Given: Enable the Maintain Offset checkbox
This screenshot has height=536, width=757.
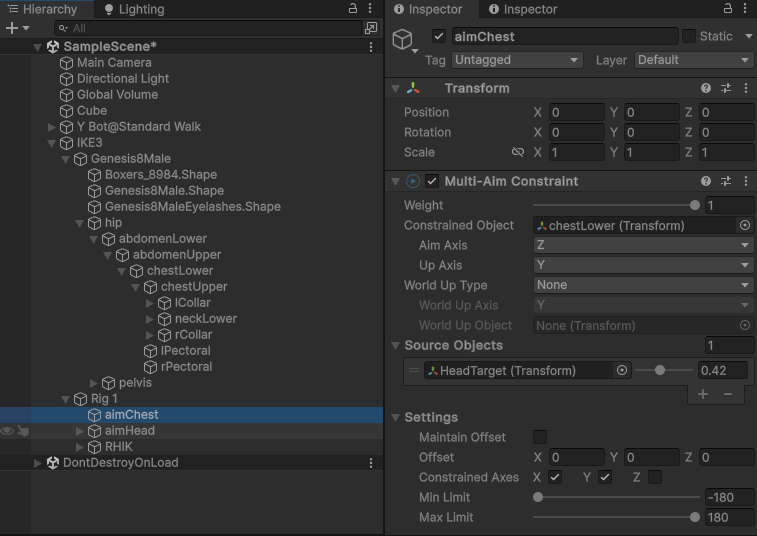Looking at the screenshot, I should point(540,437).
